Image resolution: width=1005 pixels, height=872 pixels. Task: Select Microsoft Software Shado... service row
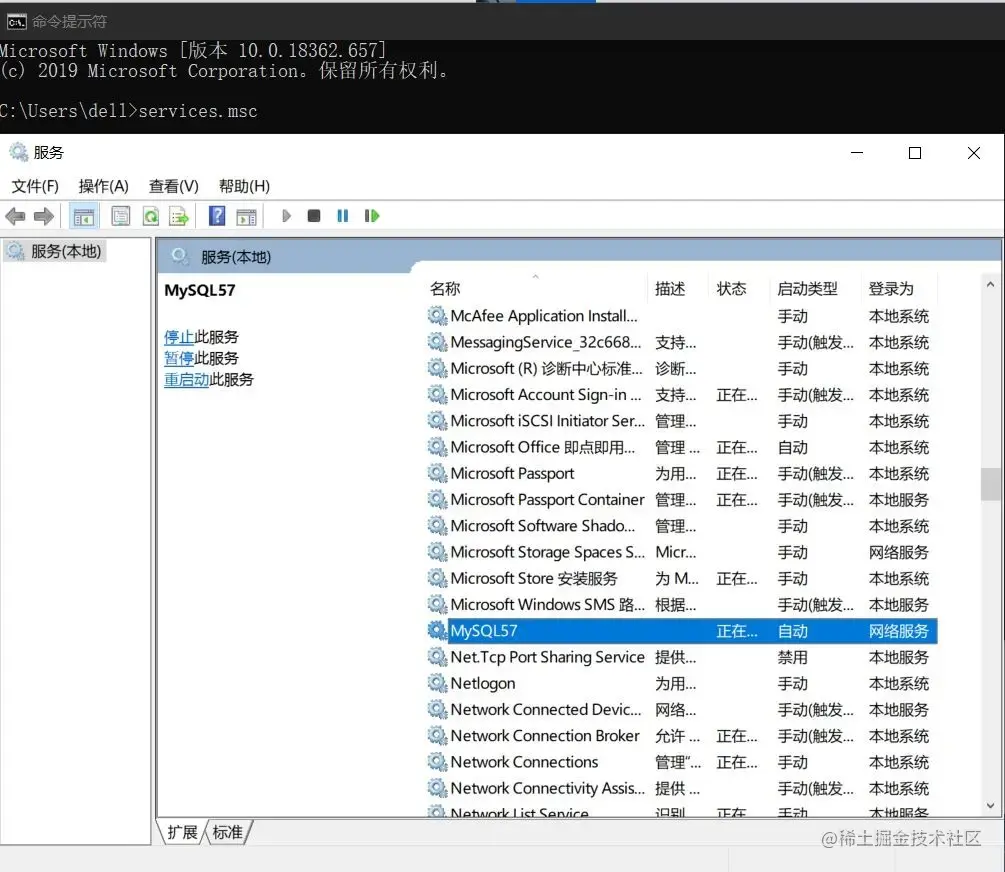(x=682, y=526)
